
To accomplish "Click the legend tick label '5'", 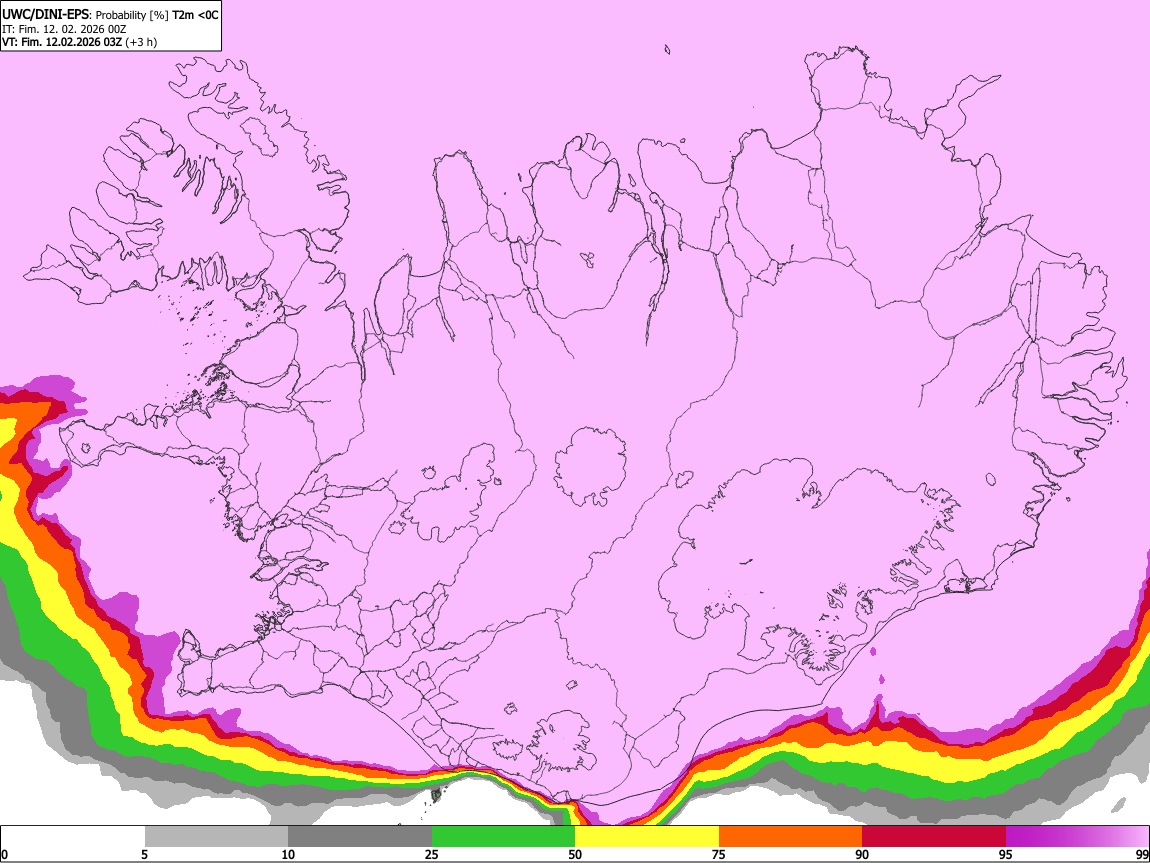I will (144, 854).
